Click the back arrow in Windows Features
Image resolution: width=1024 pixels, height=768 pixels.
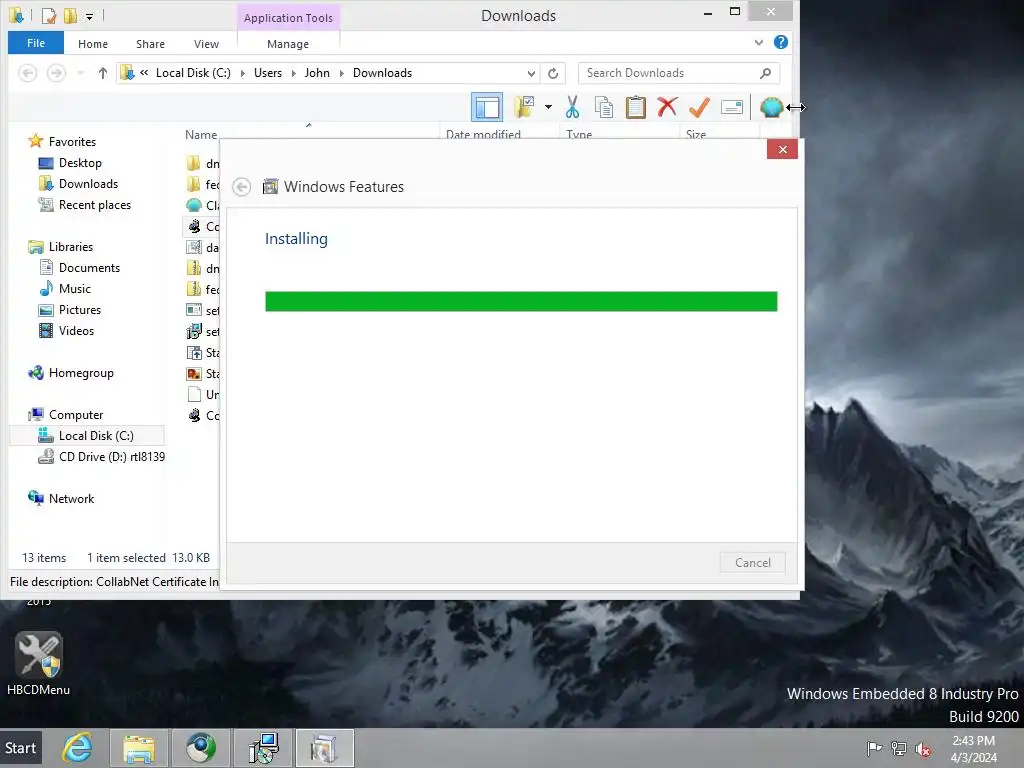pos(242,187)
